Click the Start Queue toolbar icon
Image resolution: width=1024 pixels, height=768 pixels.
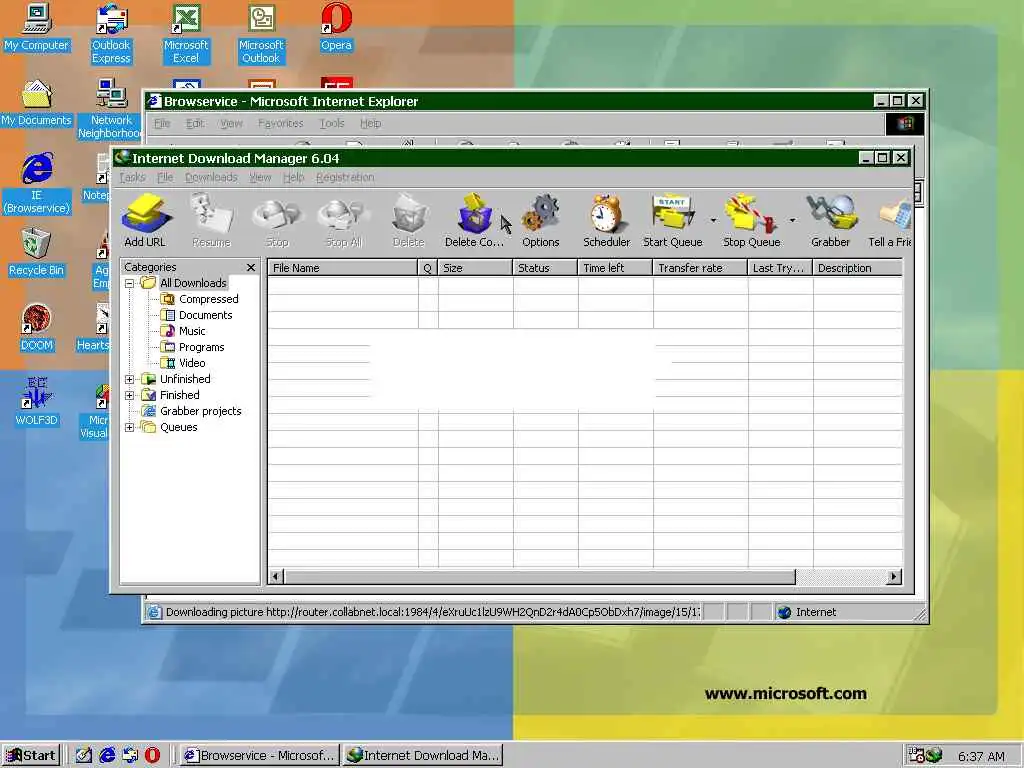tap(673, 221)
